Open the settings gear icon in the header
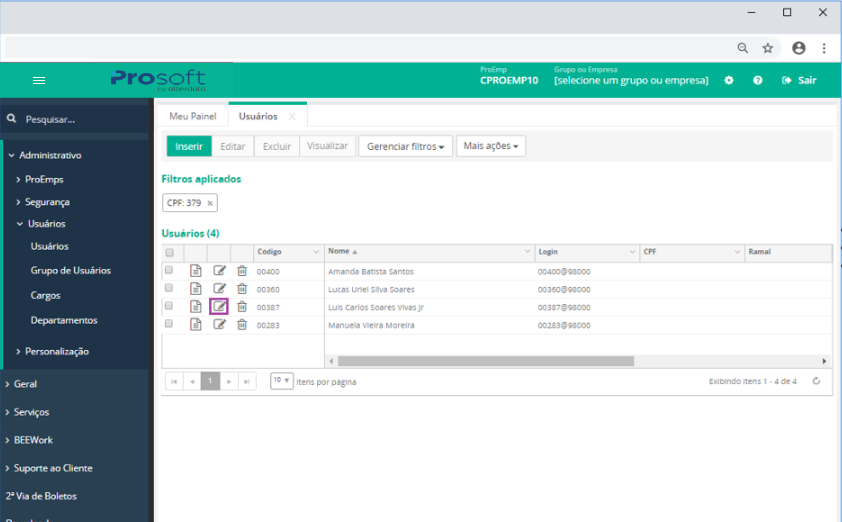 pyautogui.click(x=729, y=80)
